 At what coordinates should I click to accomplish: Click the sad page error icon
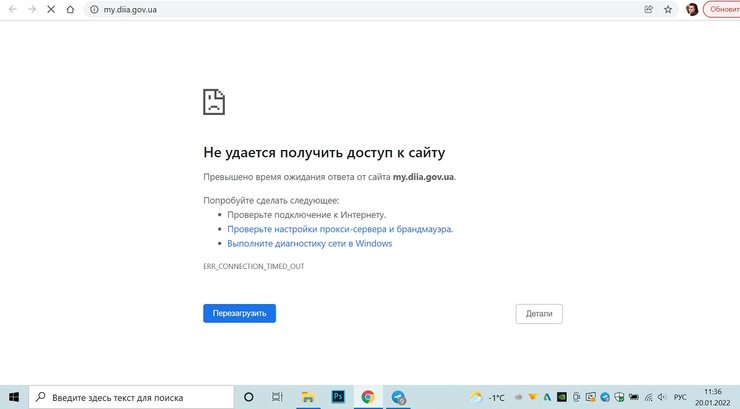tap(214, 101)
